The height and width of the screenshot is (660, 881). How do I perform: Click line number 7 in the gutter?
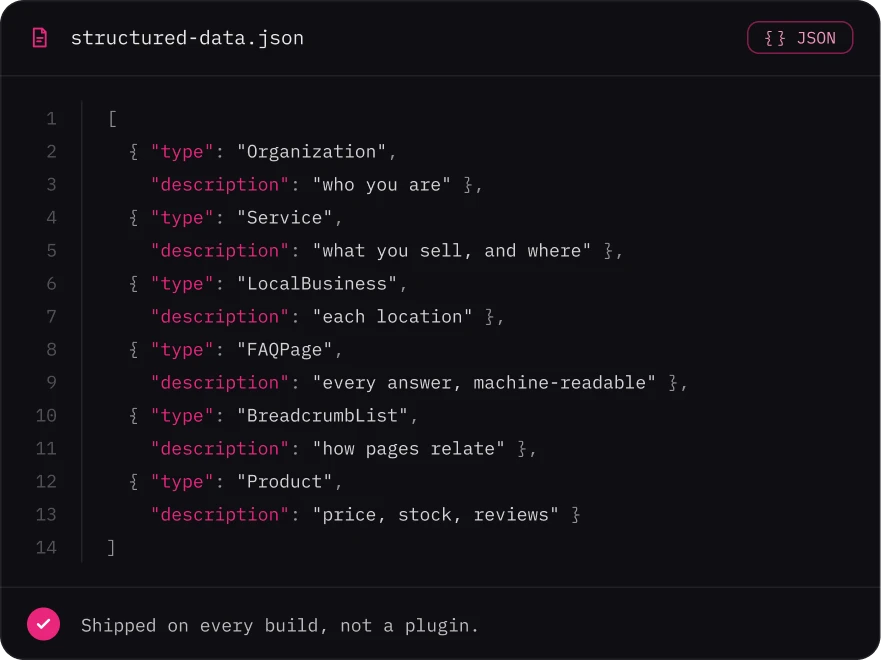[x=51, y=317]
